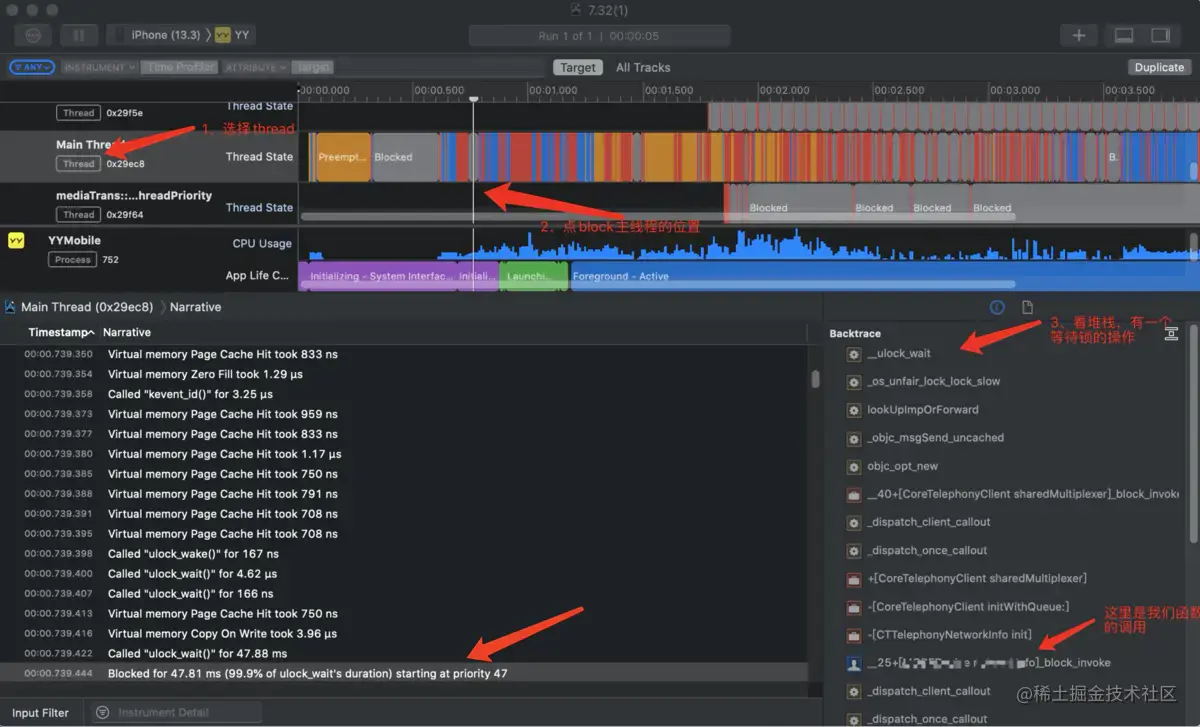Click the Duplicate button
The width and height of the screenshot is (1200, 727).
[x=1159, y=67]
